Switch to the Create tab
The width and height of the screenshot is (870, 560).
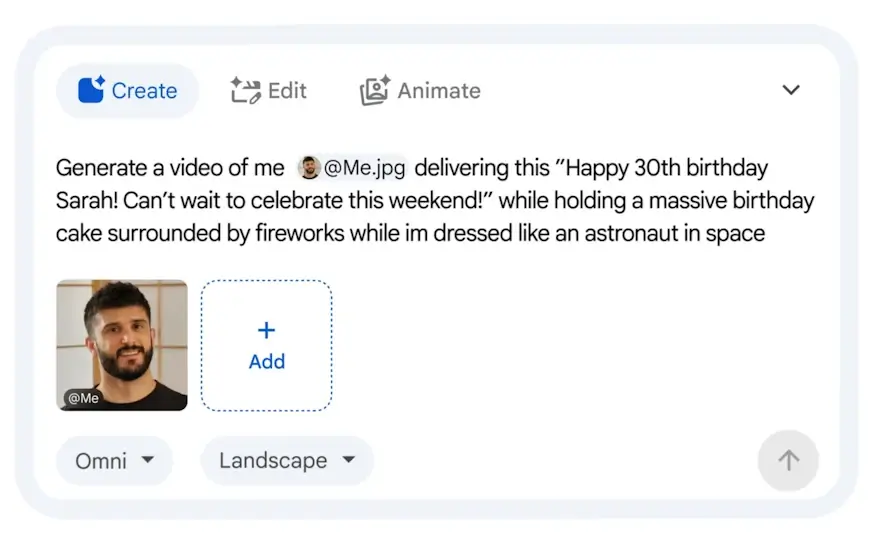click(128, 90)
